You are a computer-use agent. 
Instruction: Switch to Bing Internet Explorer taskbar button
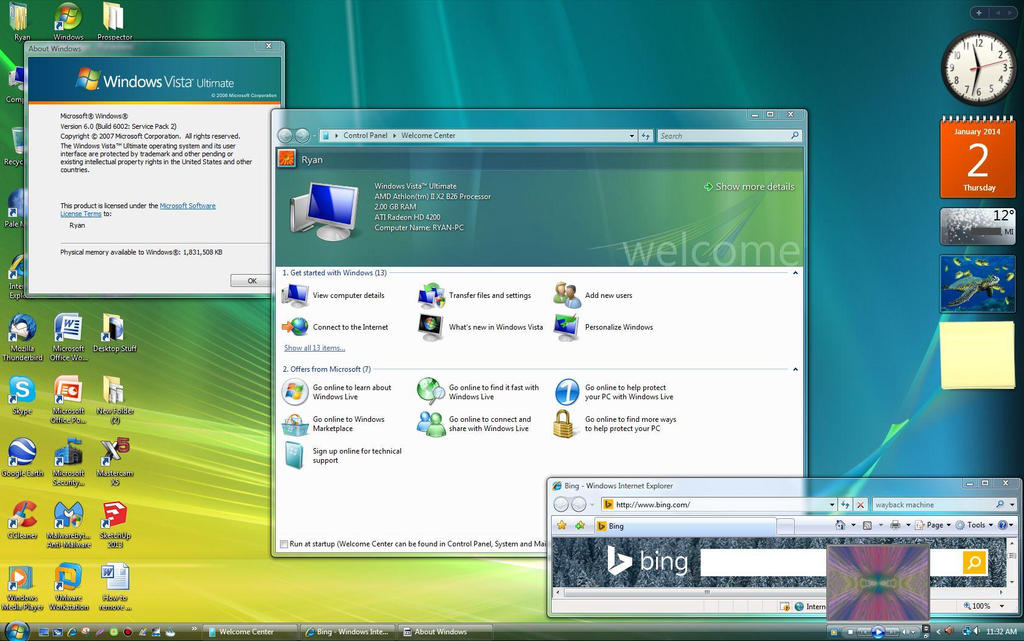[x=348, y=632]
